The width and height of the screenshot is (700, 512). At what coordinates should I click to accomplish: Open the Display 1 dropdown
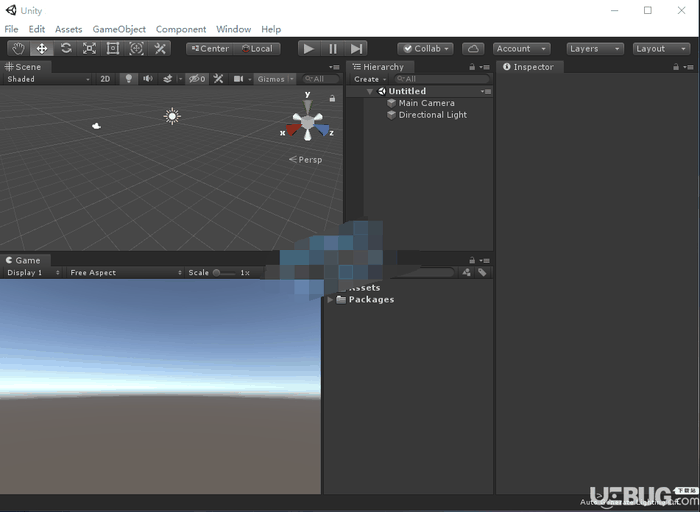33,273
